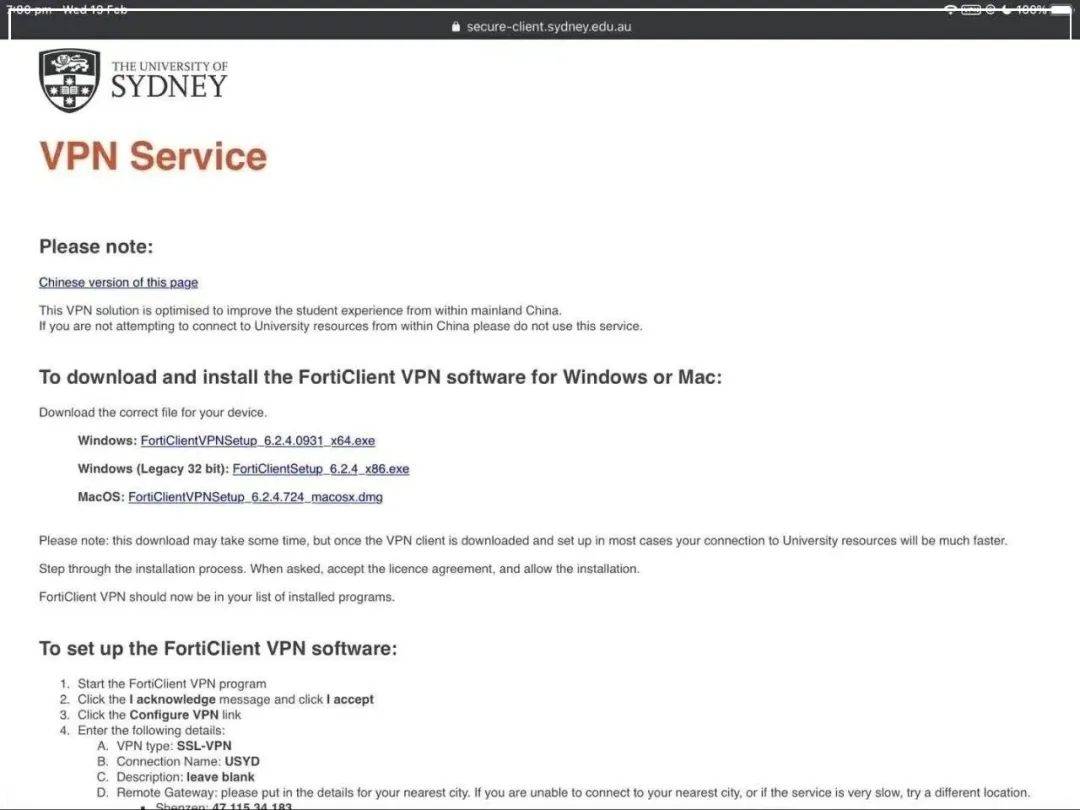Viewport: 1080px width, 810px height.
Task: Download FortiClientSetup_6.2.4_x86.exe legacy installer
Action: point(321,469)
